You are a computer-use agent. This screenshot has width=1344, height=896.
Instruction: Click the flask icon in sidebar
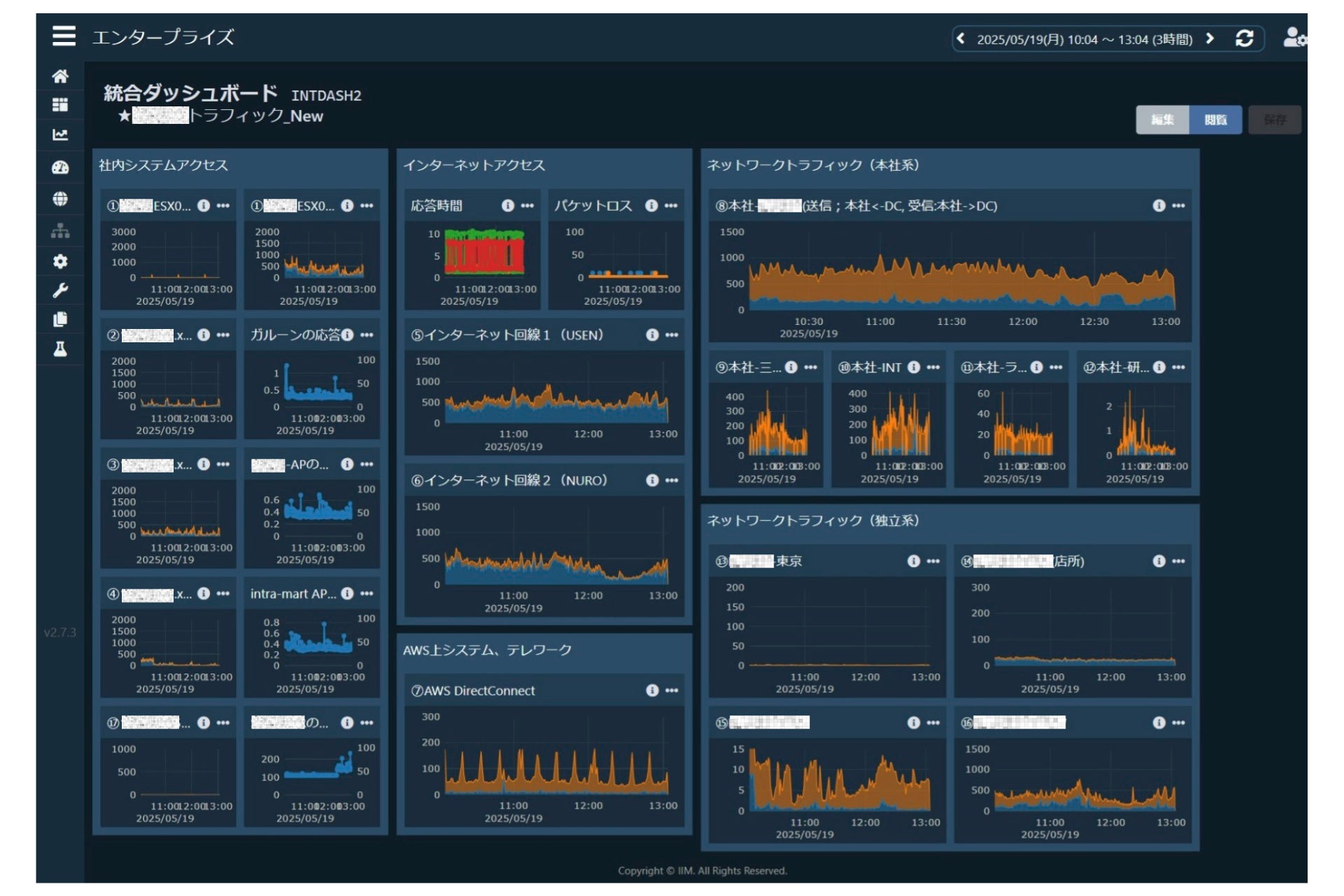click(x=60, y=349)
